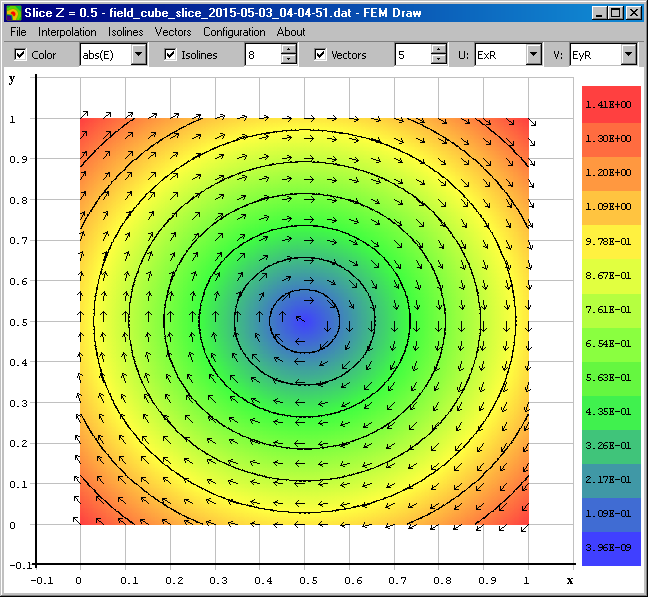648x597 pixels.
Task: Toggle the Isolines checkbox
Action: [x=170, y=55]
